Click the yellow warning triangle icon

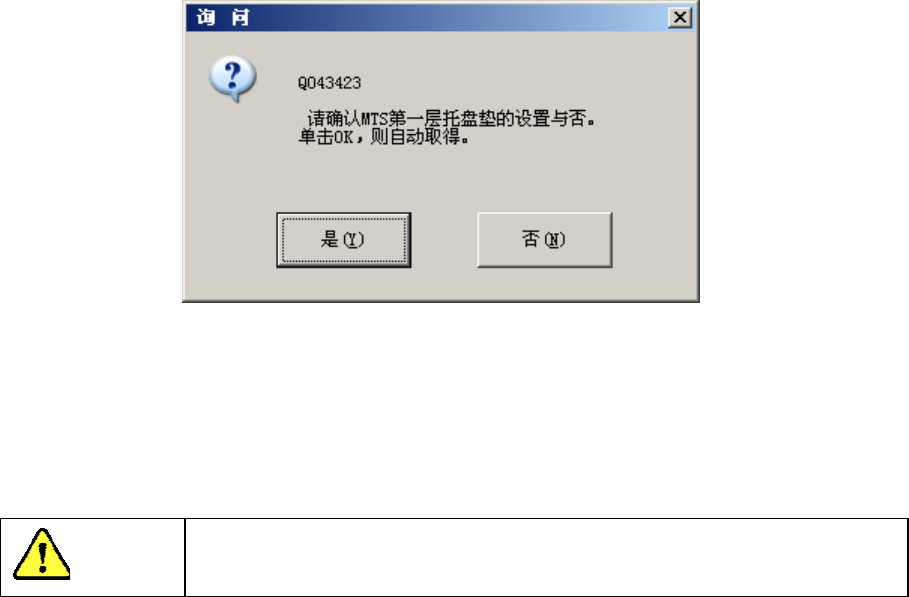click(42, 554)
